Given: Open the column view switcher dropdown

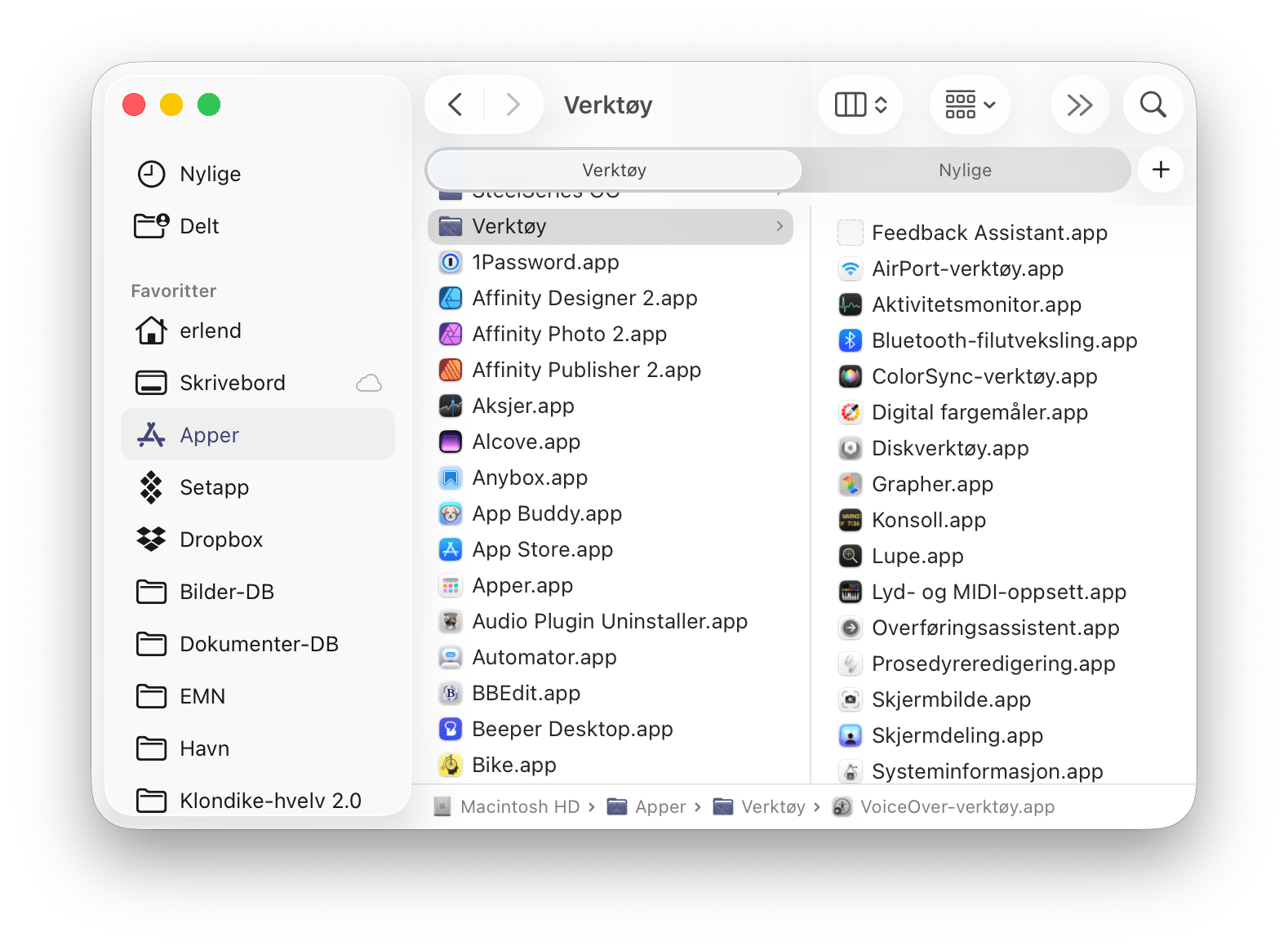Looking at the screenshot, I should pyautogui.click(x=860, y=104).
